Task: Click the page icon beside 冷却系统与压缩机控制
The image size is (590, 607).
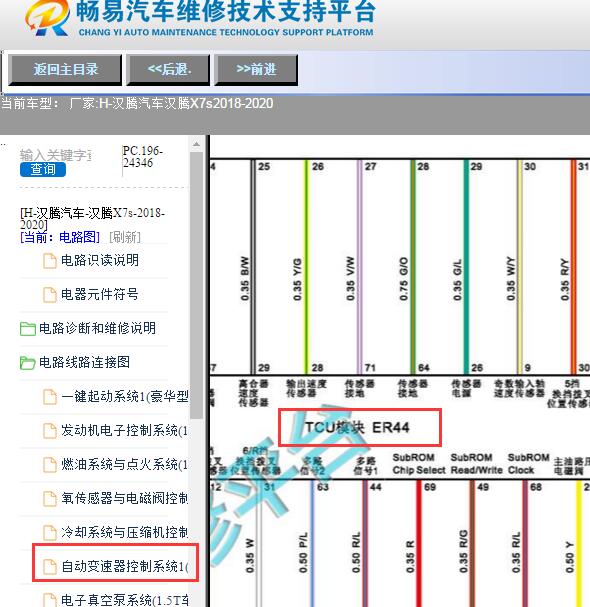Action: tap(50, 533)
